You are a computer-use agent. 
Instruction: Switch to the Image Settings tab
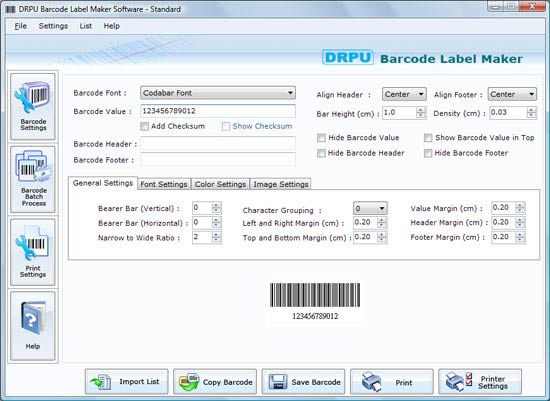[x=281, y=184]
